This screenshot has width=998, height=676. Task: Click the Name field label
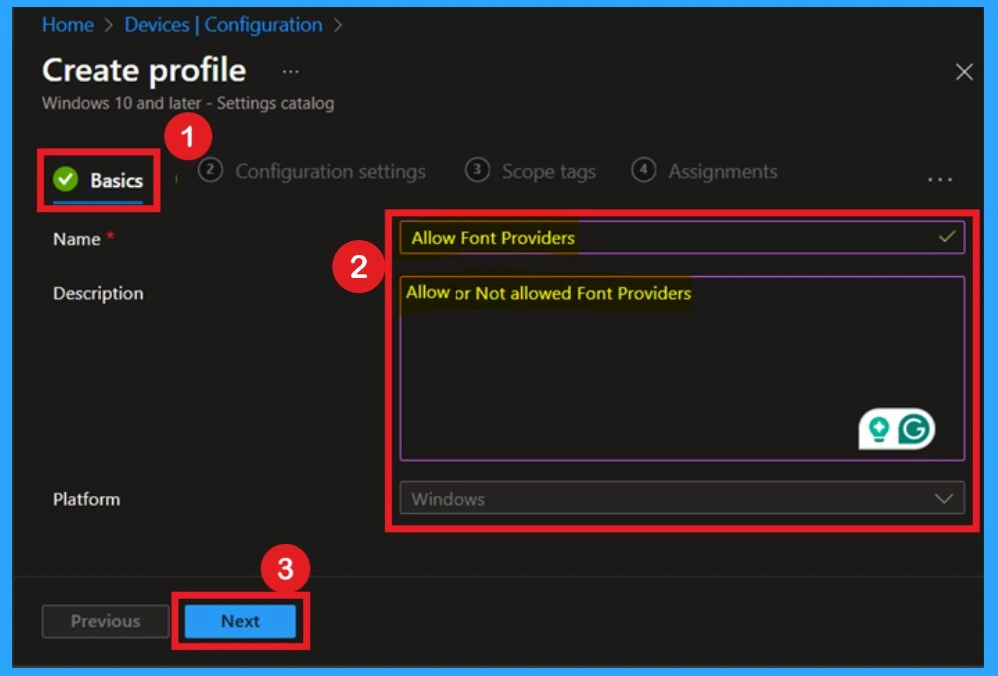pyautogui.click(x=76, y=239)
